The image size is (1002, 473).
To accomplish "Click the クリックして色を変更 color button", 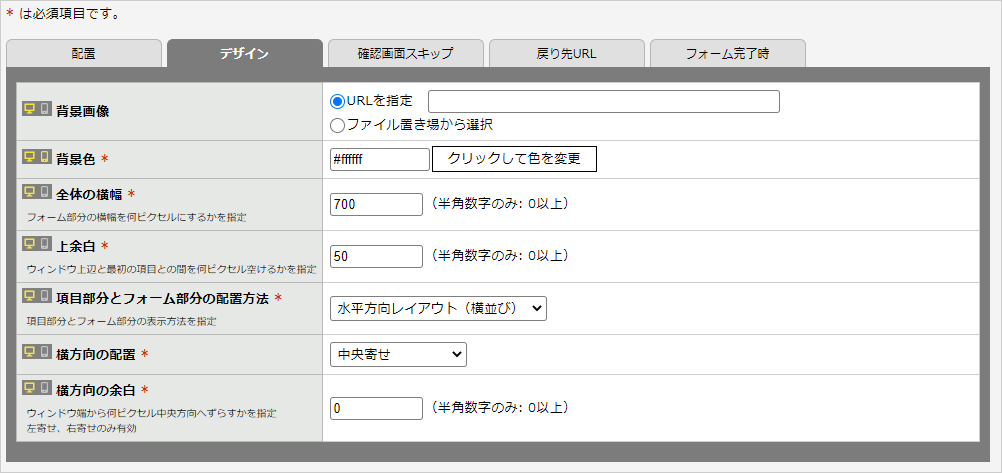I will (x=514, y=159).
